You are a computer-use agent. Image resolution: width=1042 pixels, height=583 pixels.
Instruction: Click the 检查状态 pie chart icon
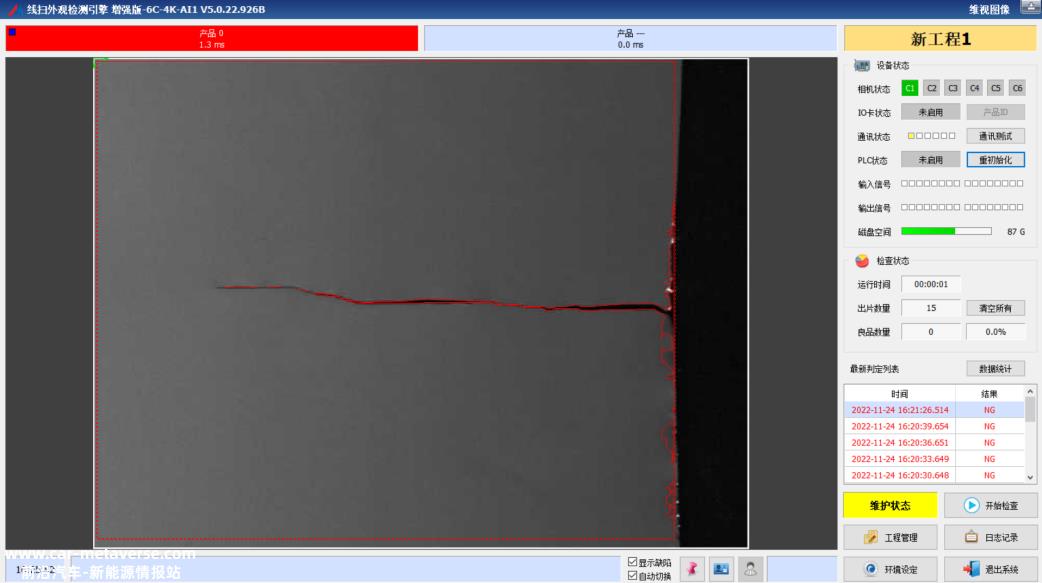point(862,261)
